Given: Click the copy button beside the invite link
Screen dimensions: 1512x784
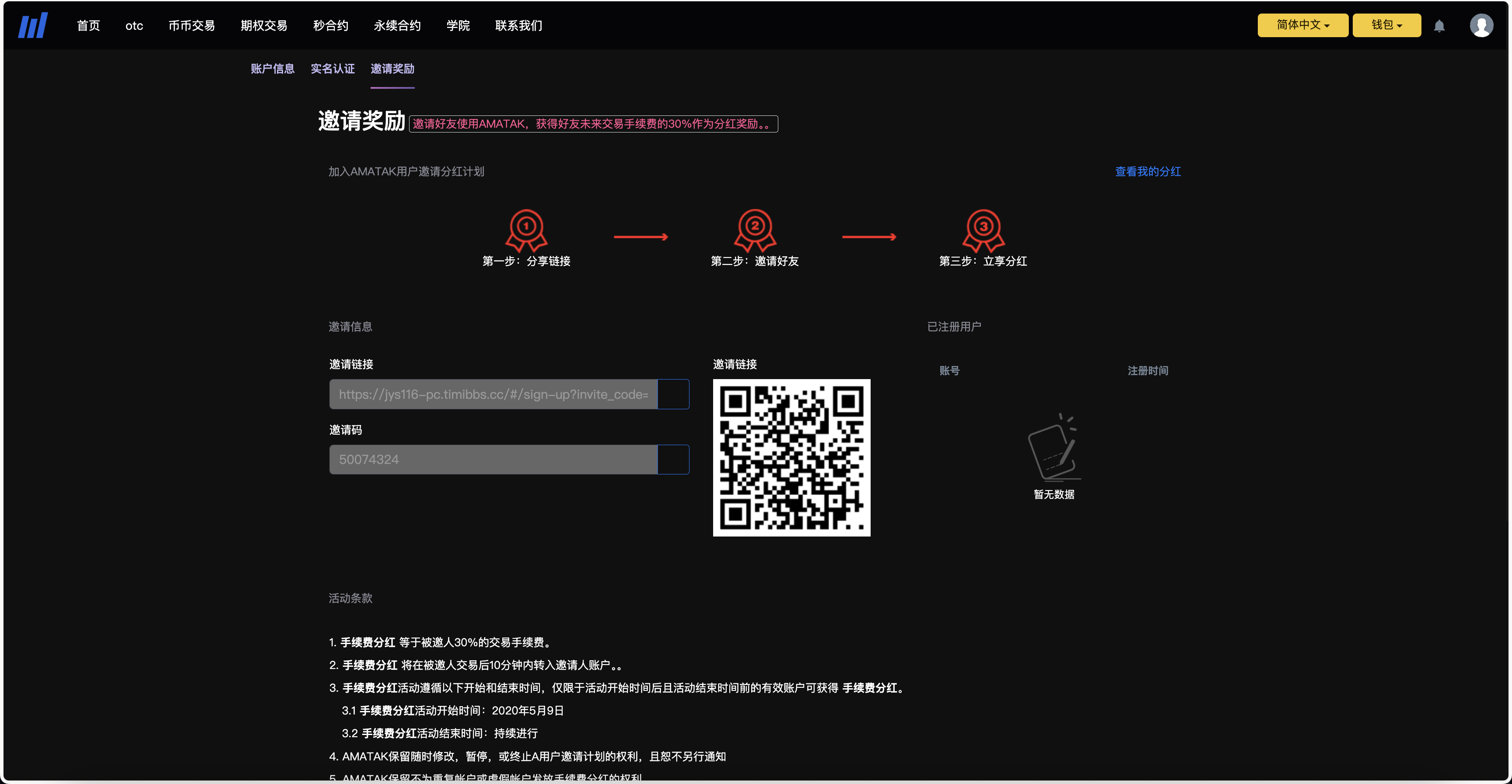Looking at the screenshot, I should pos(674,394).
